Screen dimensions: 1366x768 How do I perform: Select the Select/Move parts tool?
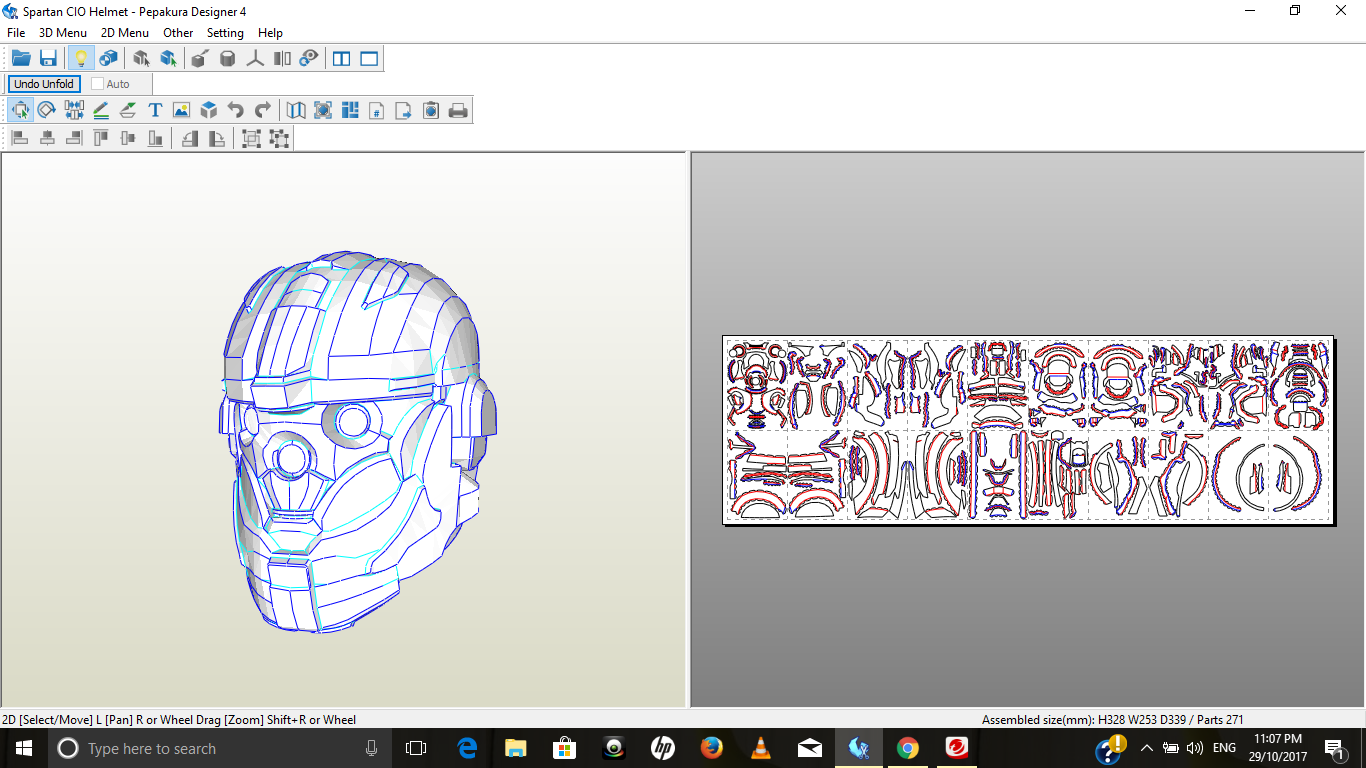pyautogui.click(x=20, y=110)
